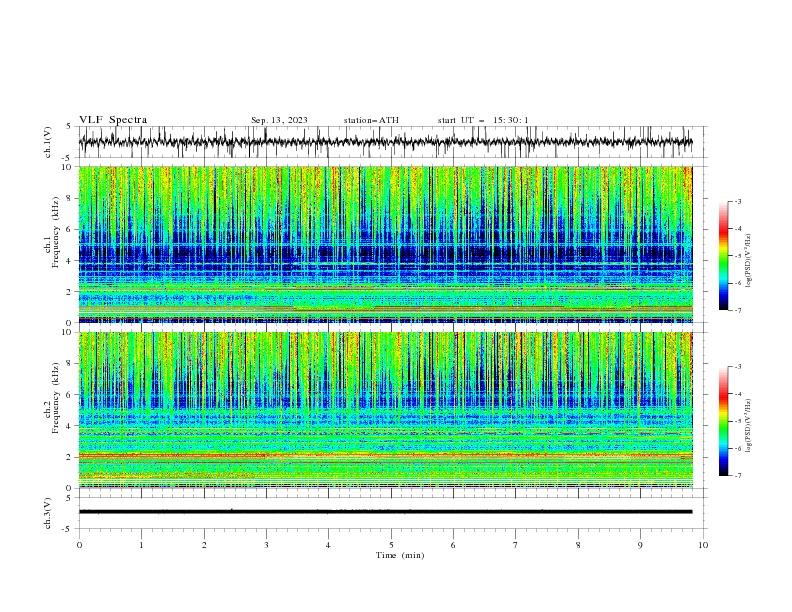Click the lower color bar legend
This screenshot has height=612, width=792.
pyautogui.click(x=723, y=421)
